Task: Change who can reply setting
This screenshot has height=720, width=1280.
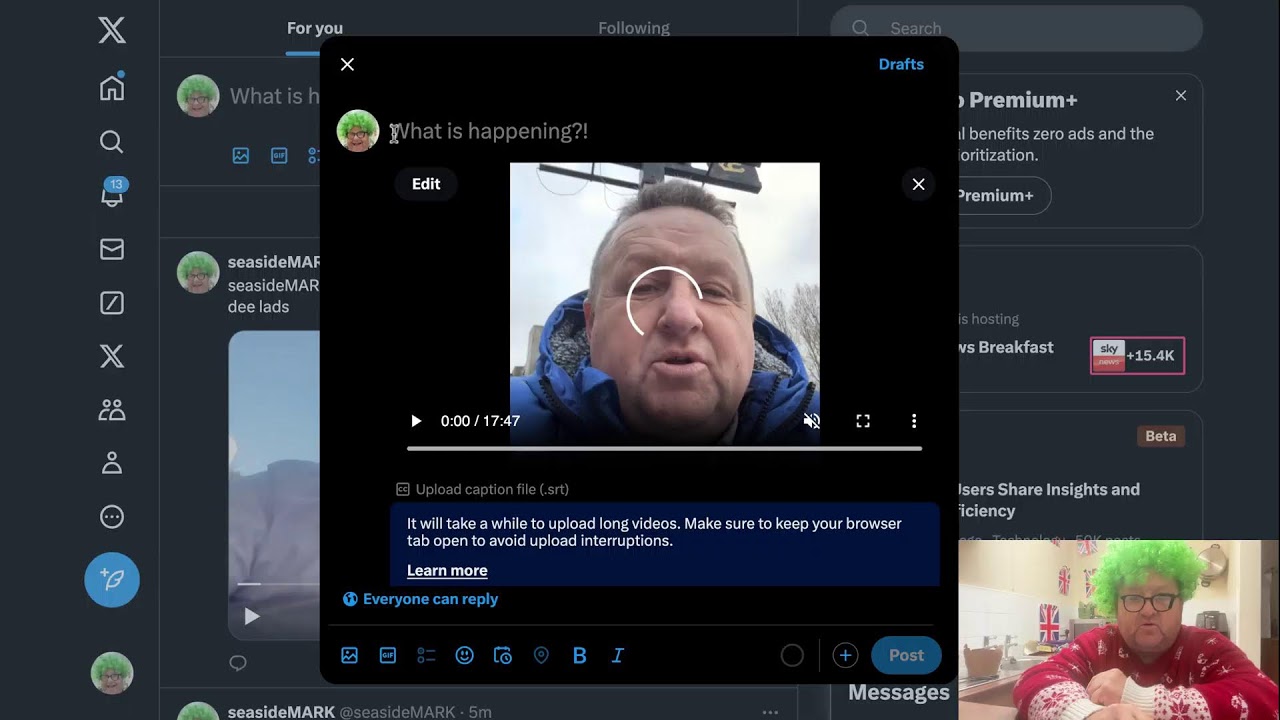Action: point(420,599)
